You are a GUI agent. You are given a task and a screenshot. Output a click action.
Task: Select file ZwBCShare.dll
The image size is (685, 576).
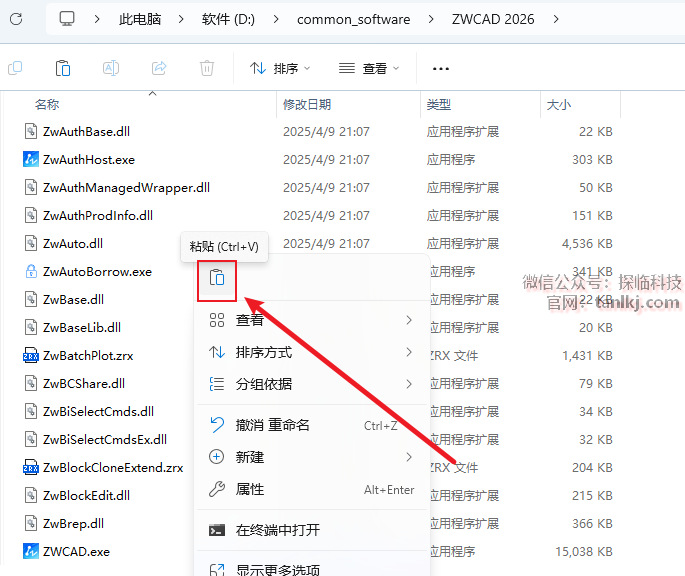(84, 383)
